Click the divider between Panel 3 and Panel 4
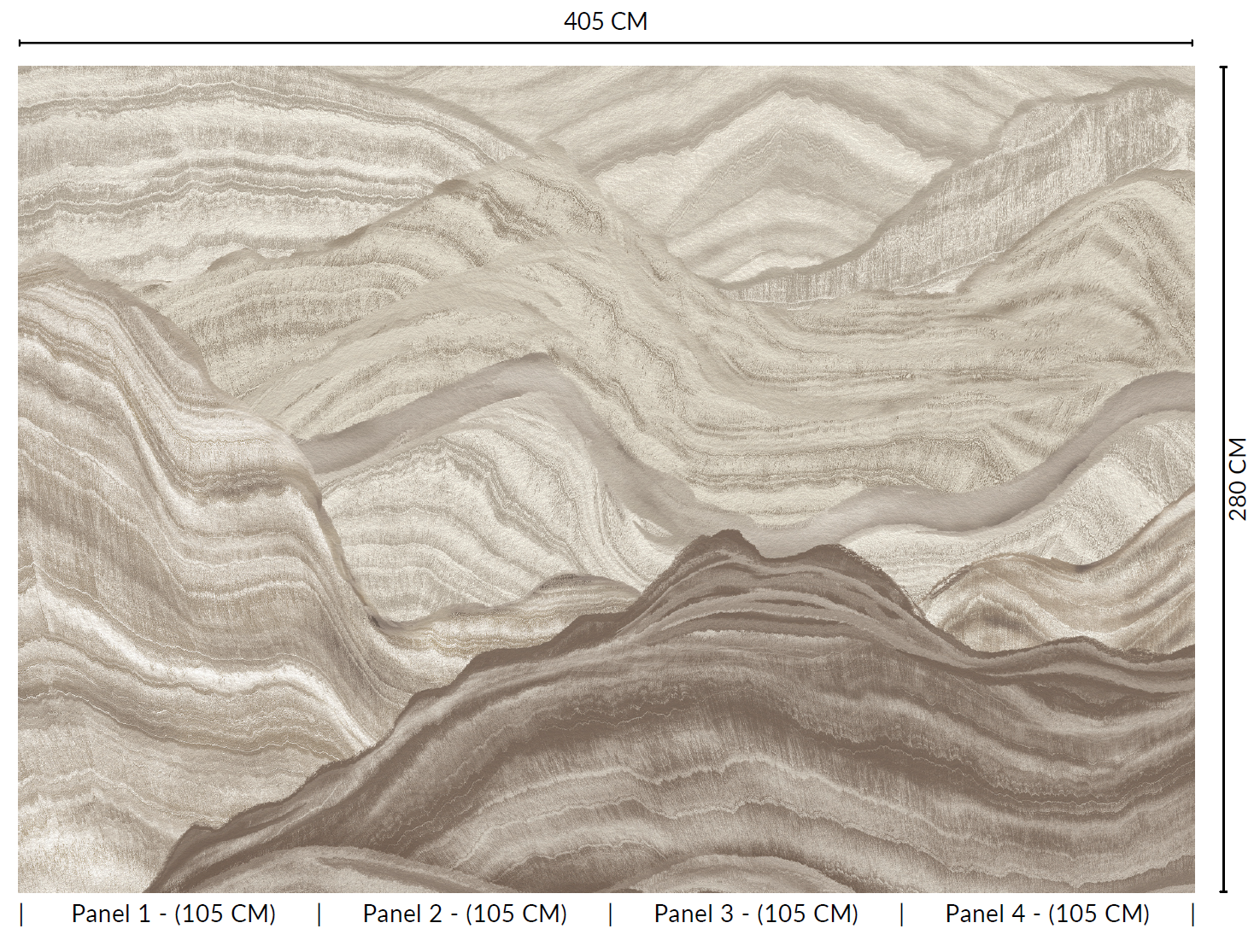Viewport: 1254px width, 952px height. click(902, 915)
